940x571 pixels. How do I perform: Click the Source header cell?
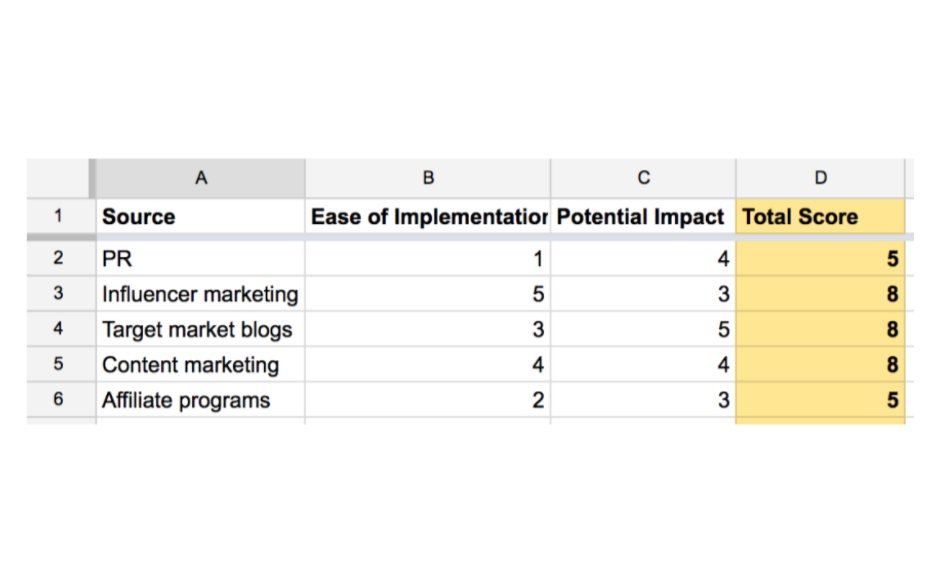coord(200,217)
